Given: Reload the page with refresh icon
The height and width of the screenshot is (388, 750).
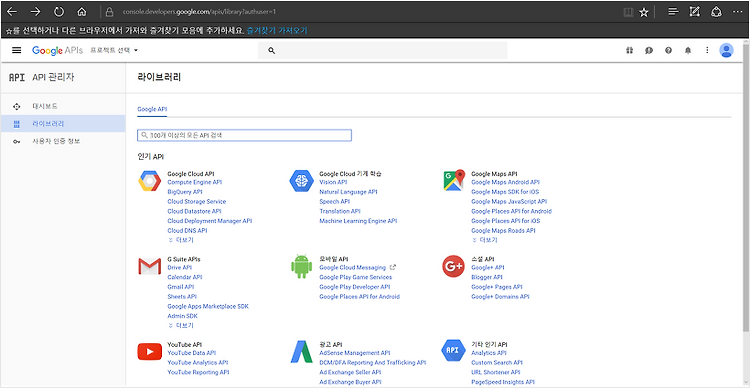Looking at the screenshot, I should [59, 11].
